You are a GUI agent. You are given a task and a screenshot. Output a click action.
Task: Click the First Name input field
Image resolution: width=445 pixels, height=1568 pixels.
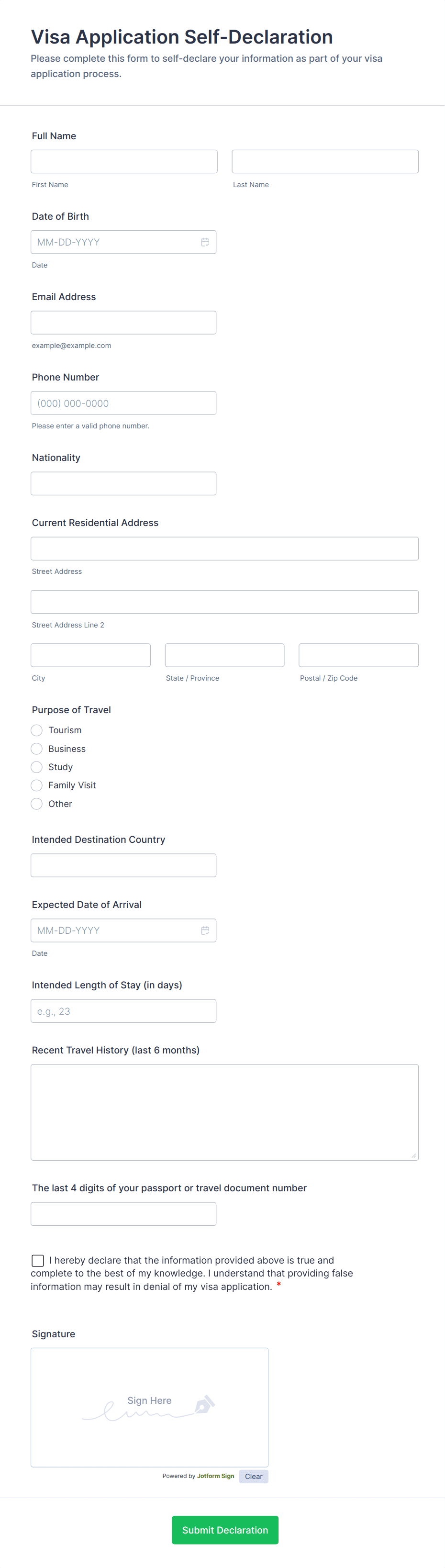[x=124, y=161]
